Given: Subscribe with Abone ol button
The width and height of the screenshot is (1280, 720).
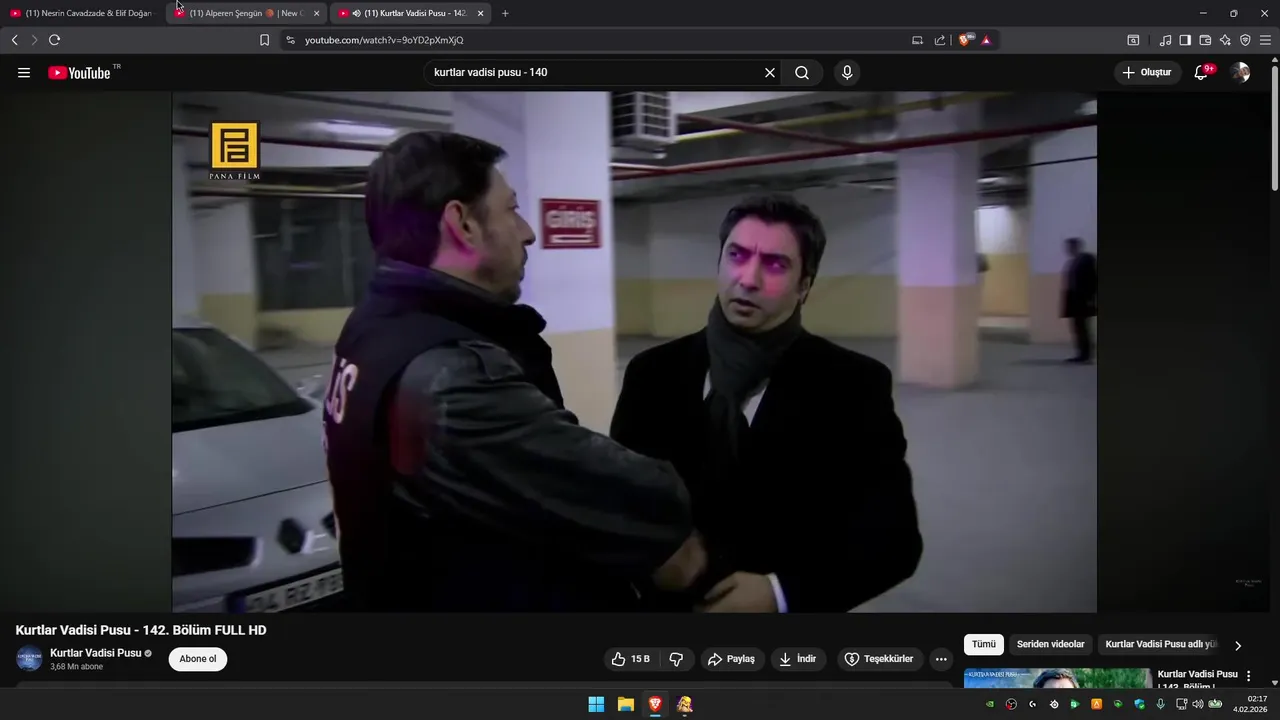Looking at the screenshot, I should click(198, 659).
